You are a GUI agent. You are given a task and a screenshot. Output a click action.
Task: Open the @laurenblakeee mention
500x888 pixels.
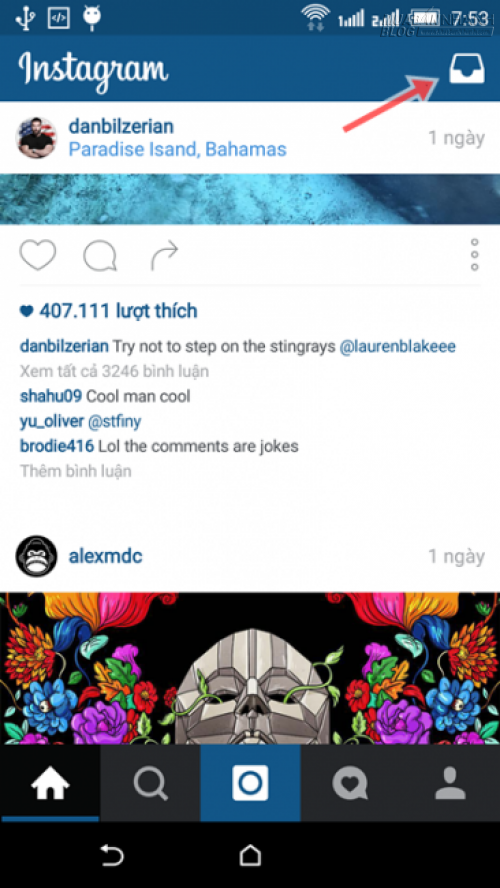tap(398, 347)
